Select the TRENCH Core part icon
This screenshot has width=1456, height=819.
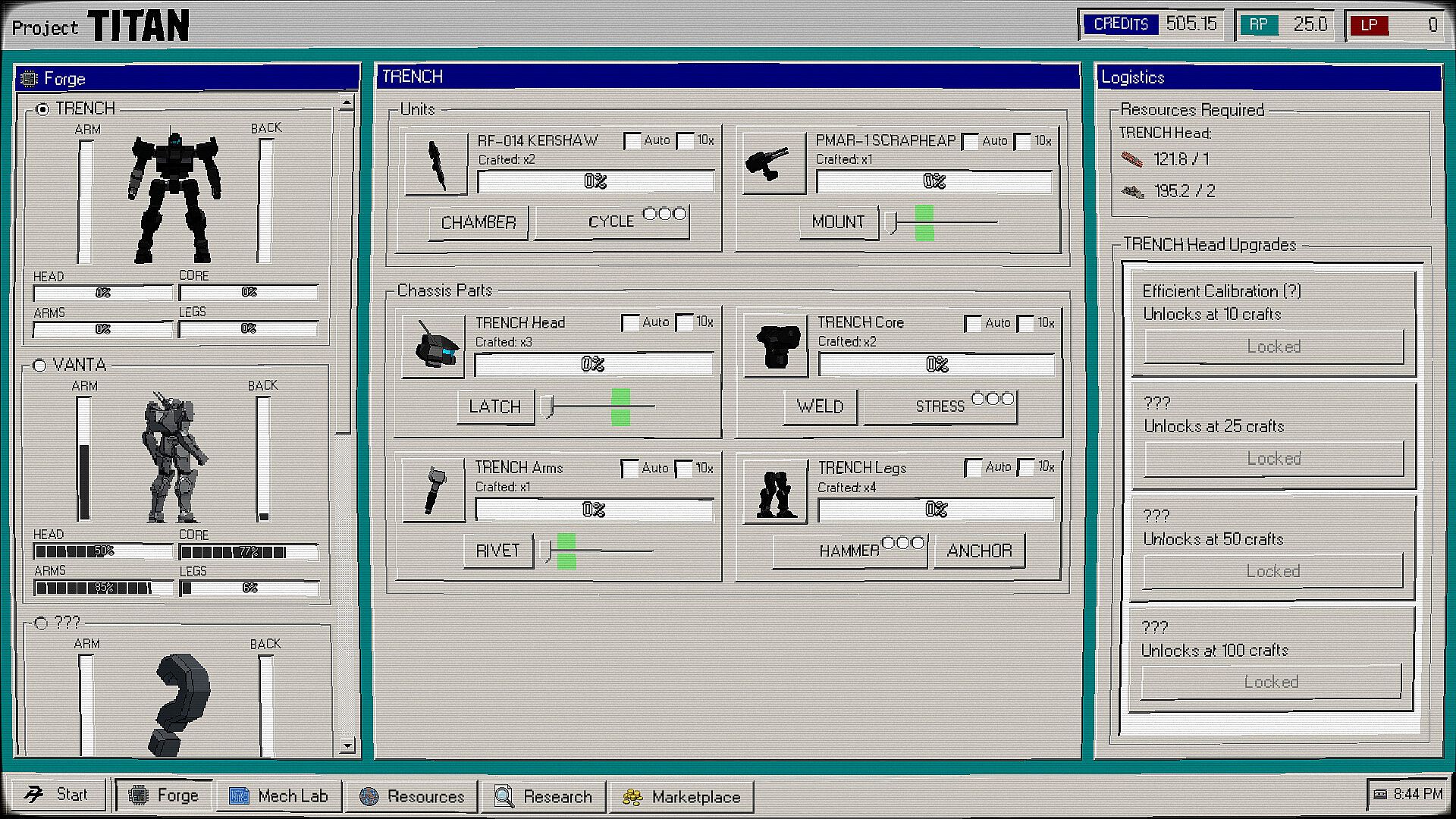pyautogui.click(x=775, y=347)
